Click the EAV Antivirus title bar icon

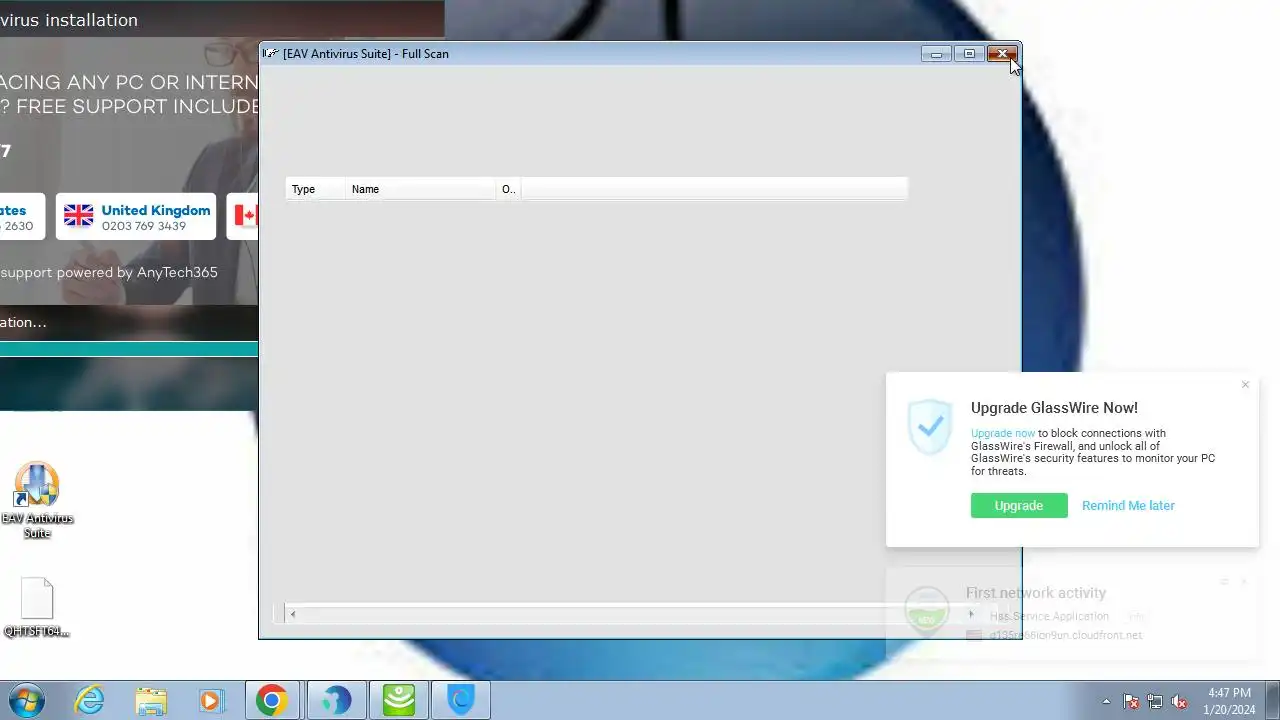[271, 54]
